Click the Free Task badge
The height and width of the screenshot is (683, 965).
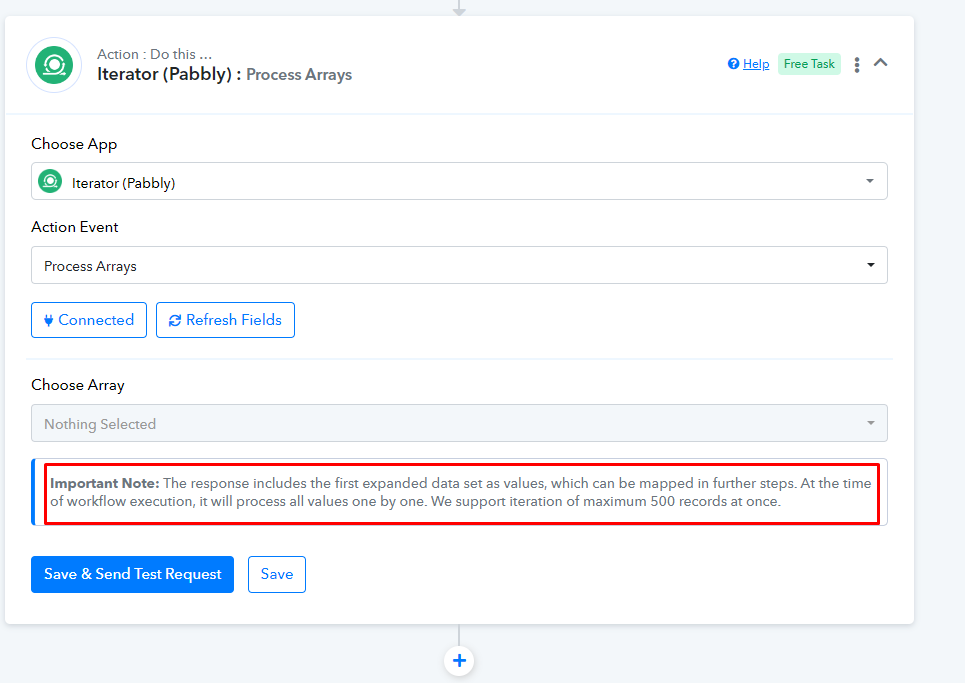pyautogui.click(x=809, y=64)
